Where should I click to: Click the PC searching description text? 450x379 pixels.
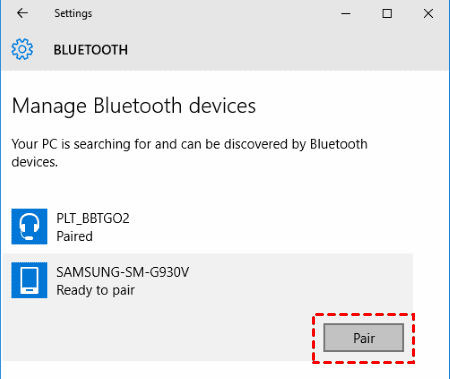(189, 153)
